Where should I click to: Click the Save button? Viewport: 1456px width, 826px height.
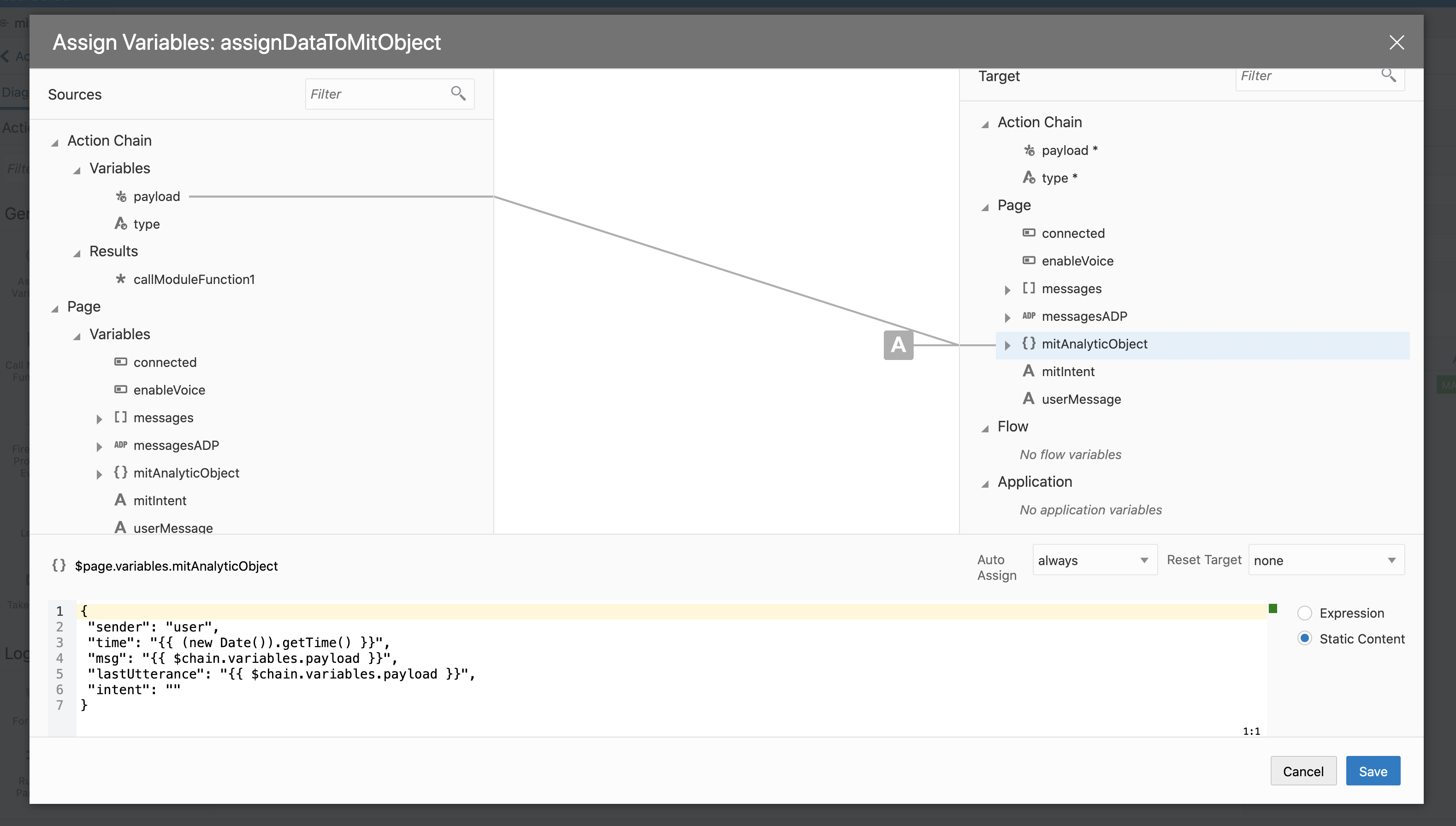(1373, 771)
